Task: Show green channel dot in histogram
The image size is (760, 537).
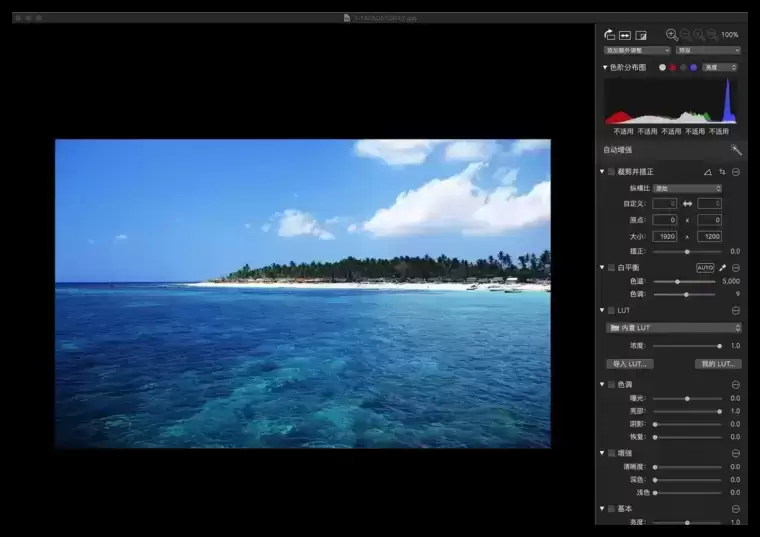Action: (x=683, y=67)
